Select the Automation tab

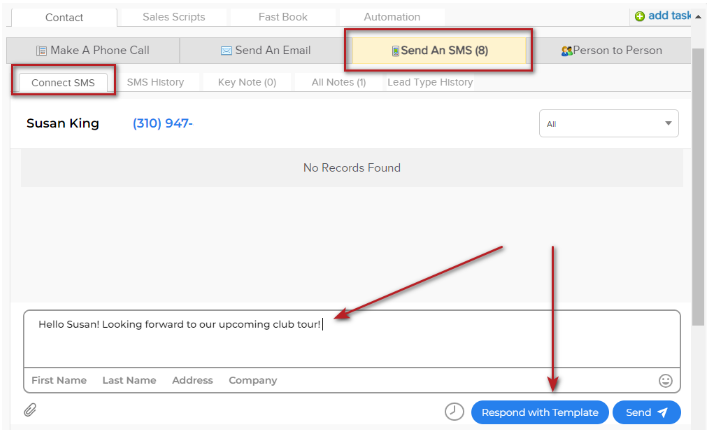(392, 17)
